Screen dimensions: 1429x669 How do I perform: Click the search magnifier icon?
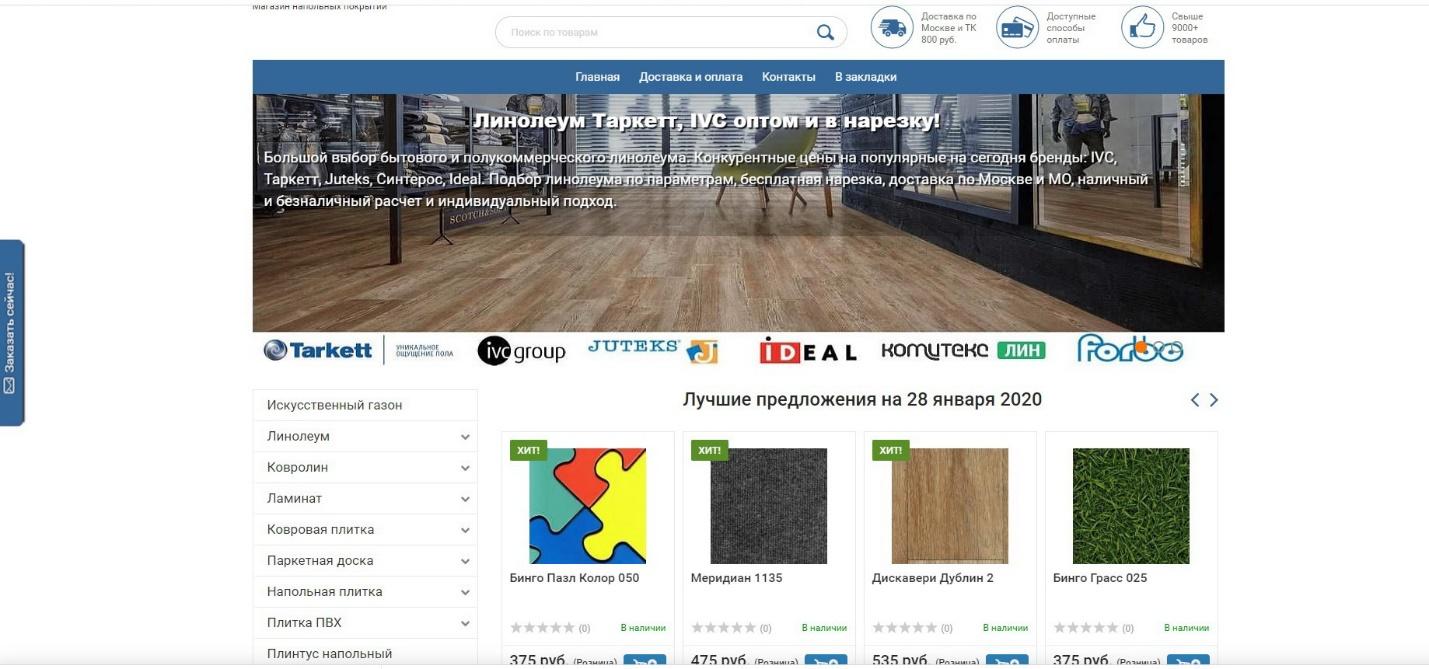pyautogui.click(x=825, y=32)
